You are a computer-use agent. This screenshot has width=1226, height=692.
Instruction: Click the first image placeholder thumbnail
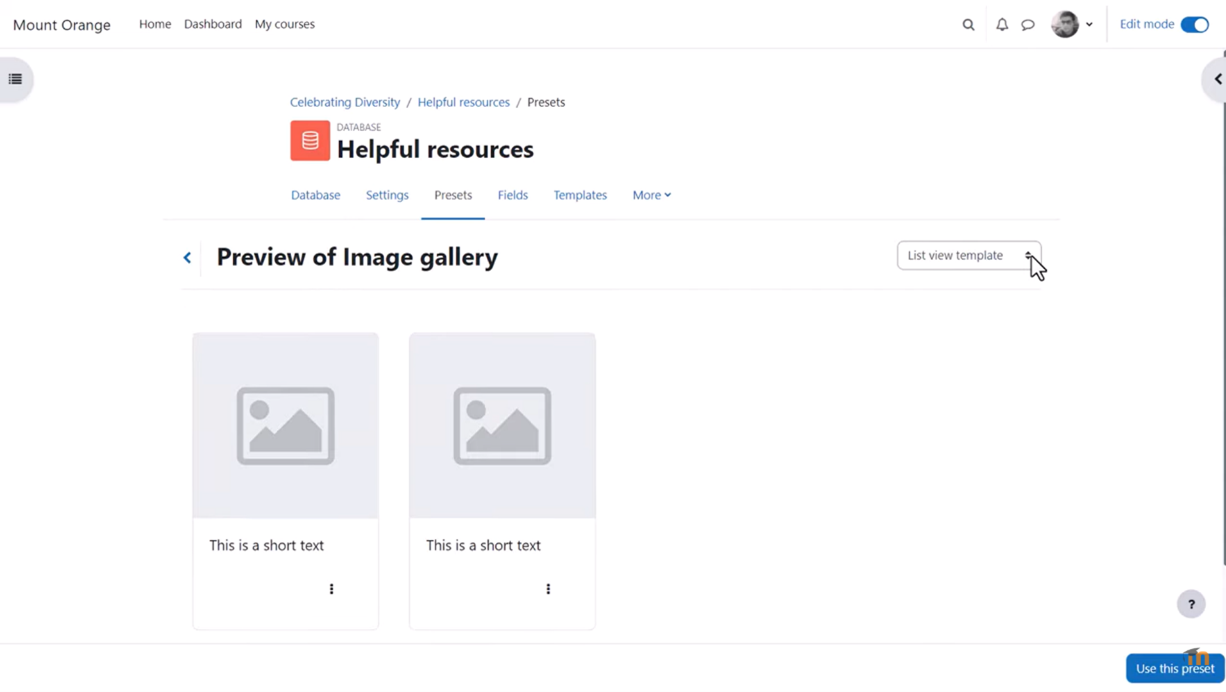click(x=286, y=426)
